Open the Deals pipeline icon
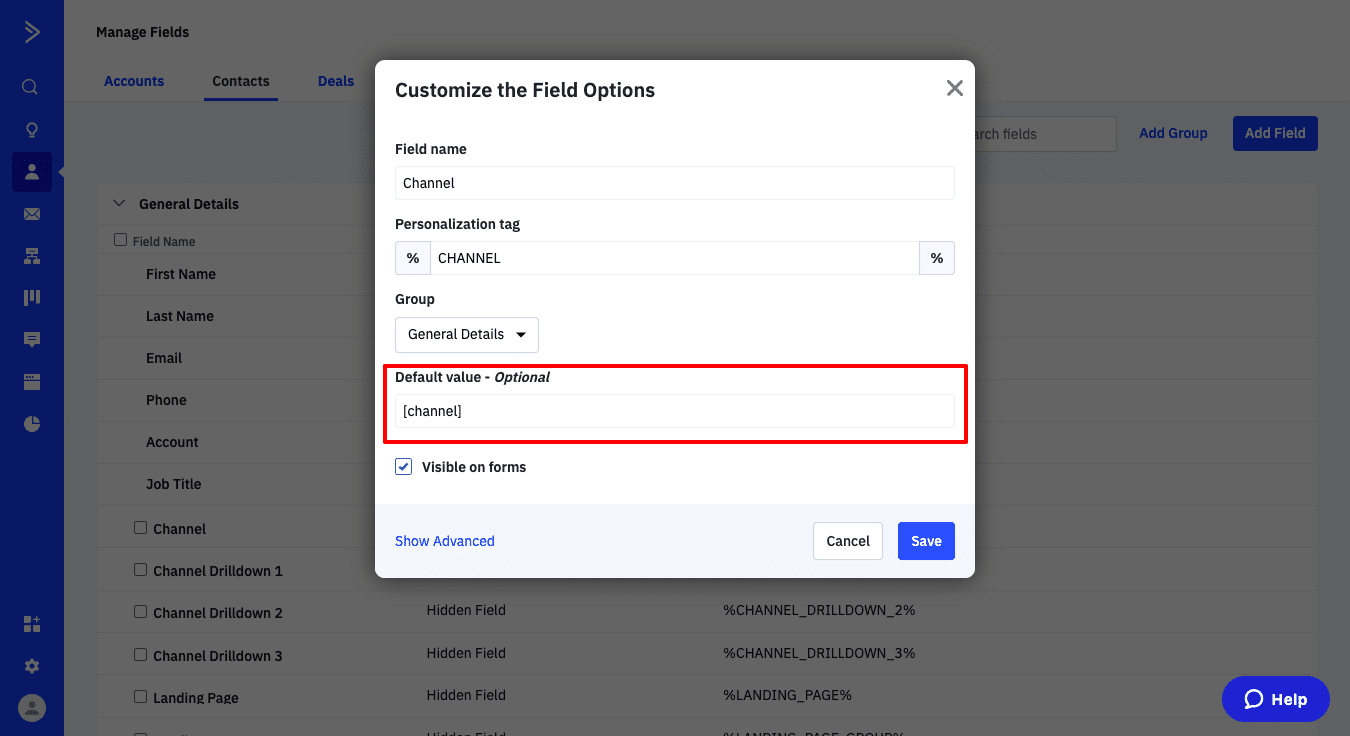 pyautogui.click(x=31, y=298)
